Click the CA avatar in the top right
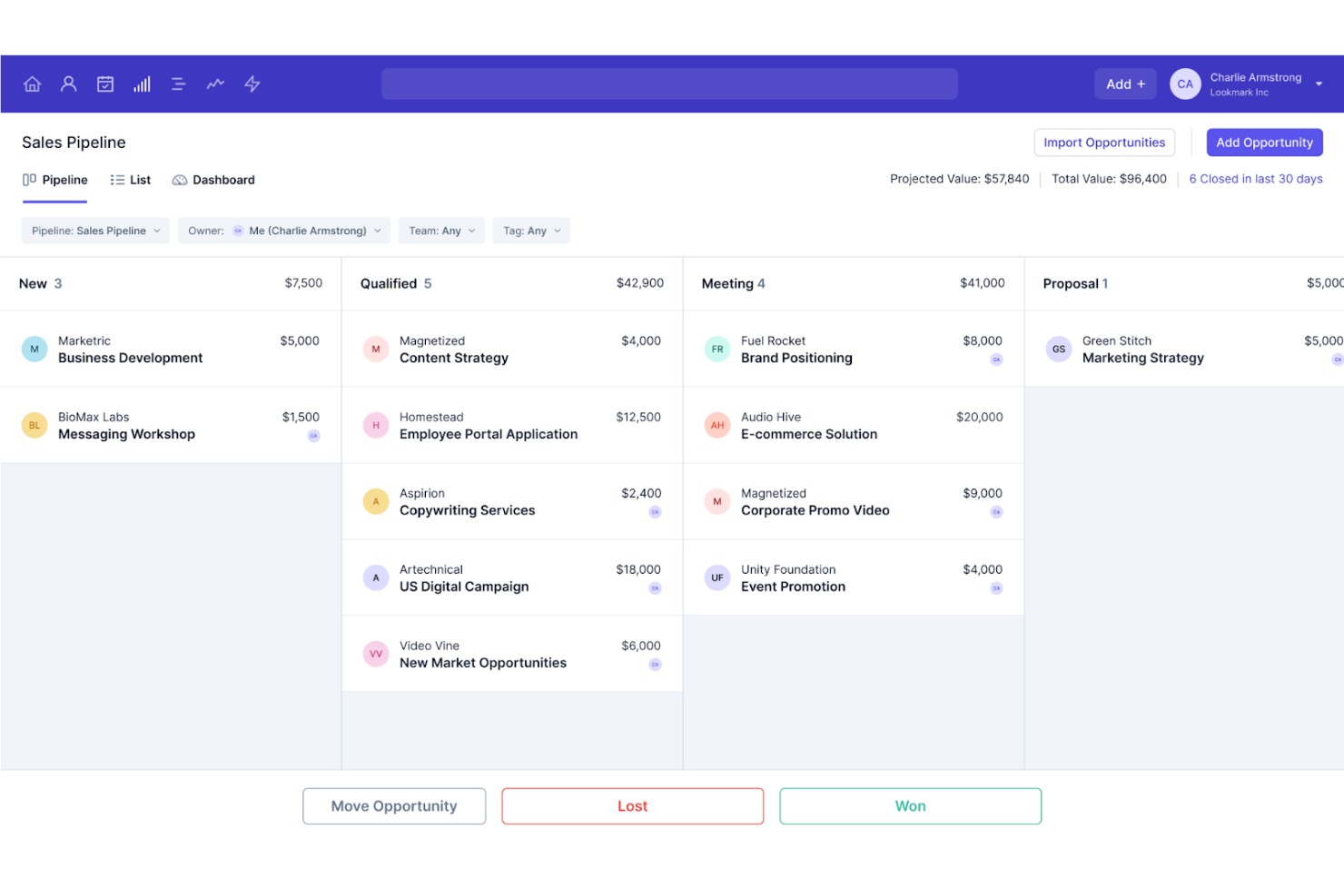 pyautogui.click(x=1185, y=84)
